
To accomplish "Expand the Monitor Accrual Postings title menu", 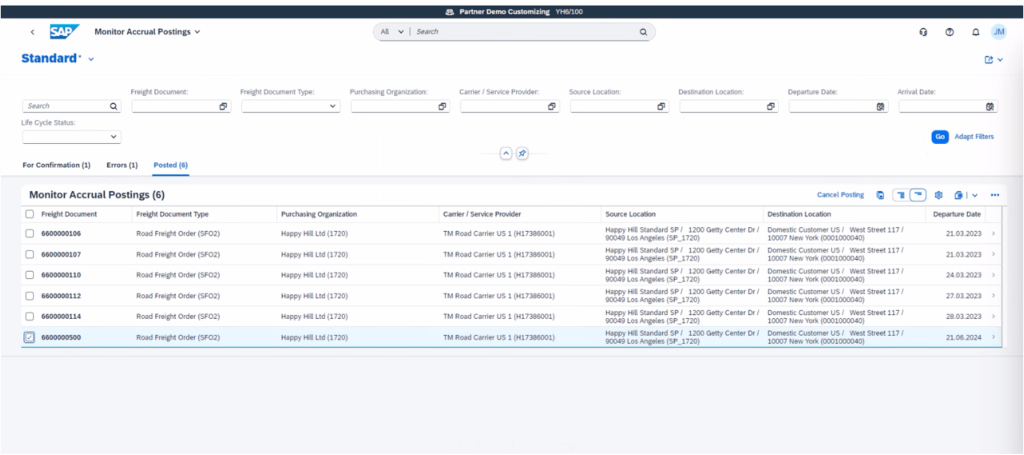I will (x=197, y=32).
